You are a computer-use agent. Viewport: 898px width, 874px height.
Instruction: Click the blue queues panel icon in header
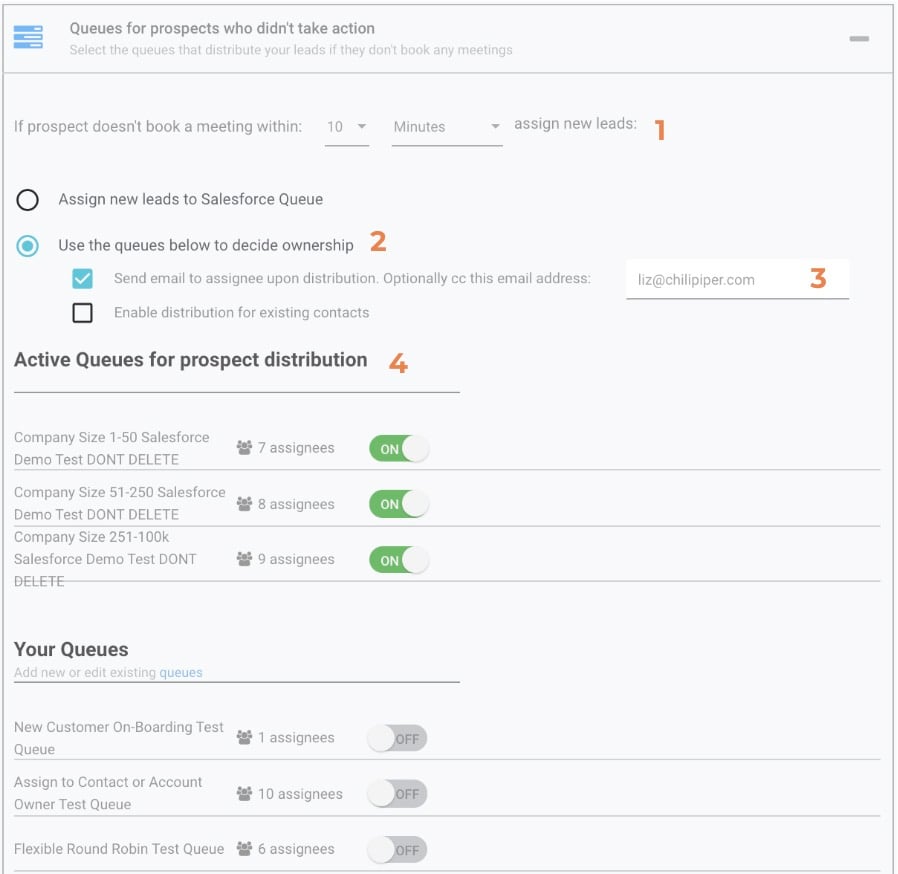30,36
